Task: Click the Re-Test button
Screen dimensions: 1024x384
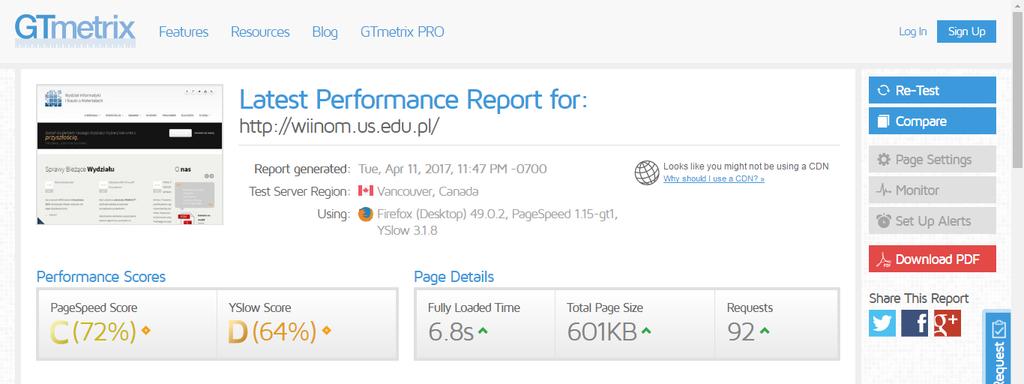Action: [932, 90]
